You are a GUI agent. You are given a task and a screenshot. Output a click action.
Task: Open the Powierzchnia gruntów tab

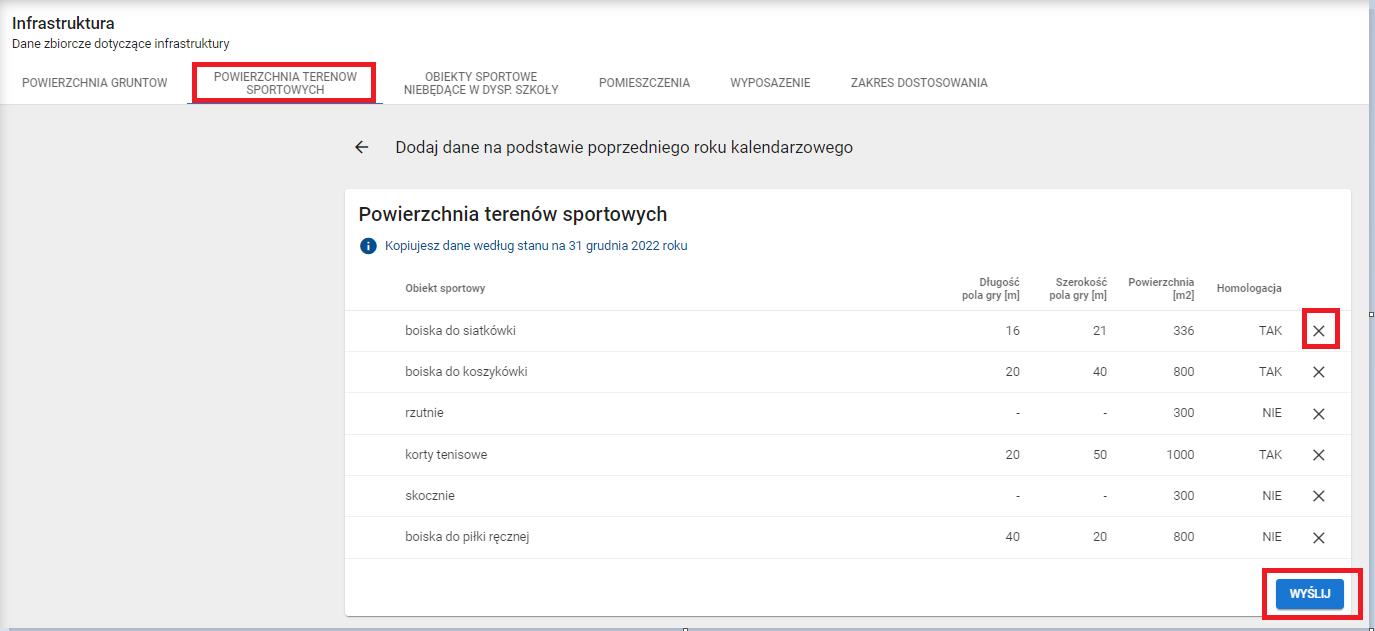pos(95,83)
